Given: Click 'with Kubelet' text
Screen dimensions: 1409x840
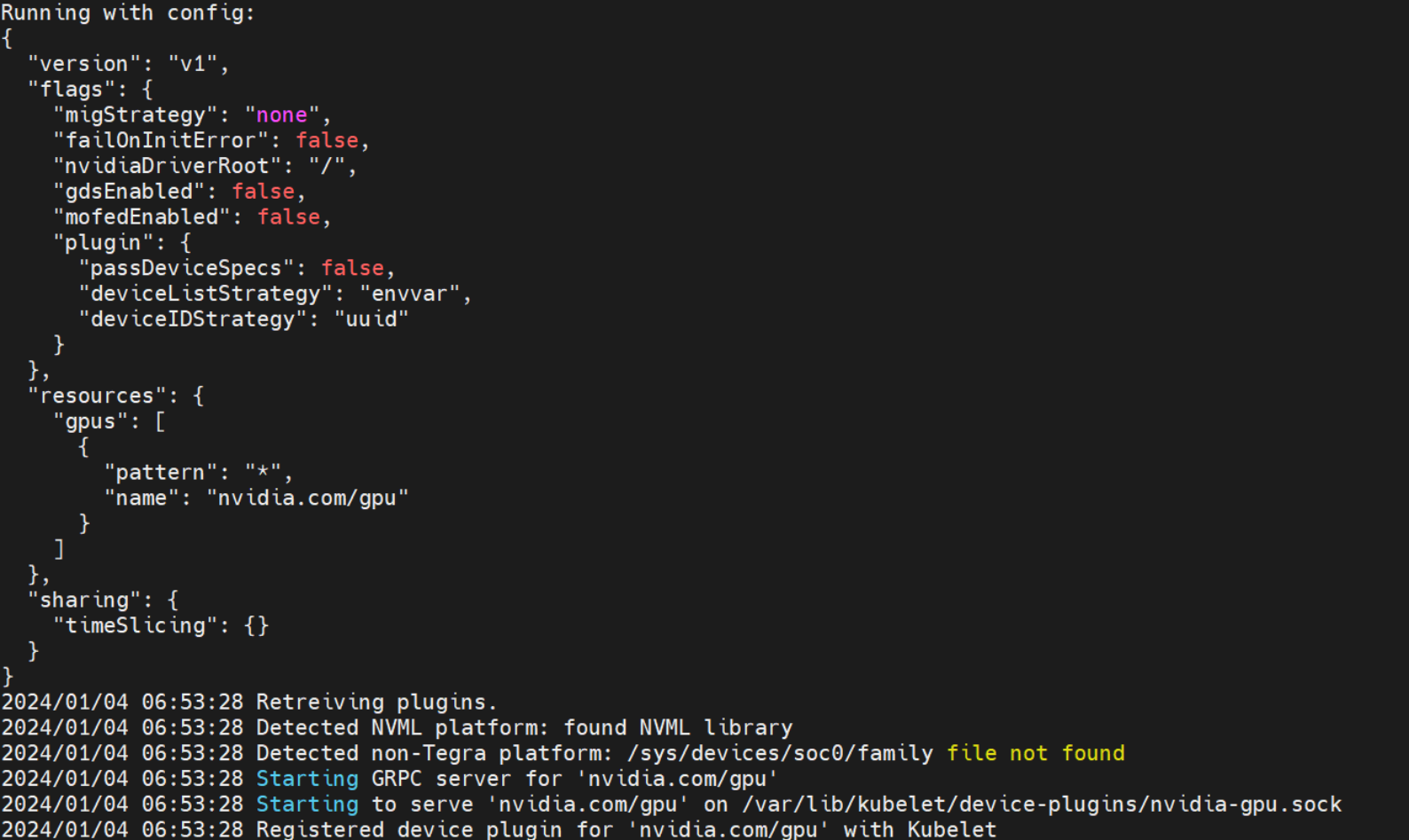Looking at the screenshot, I should [x=920, y=829].
